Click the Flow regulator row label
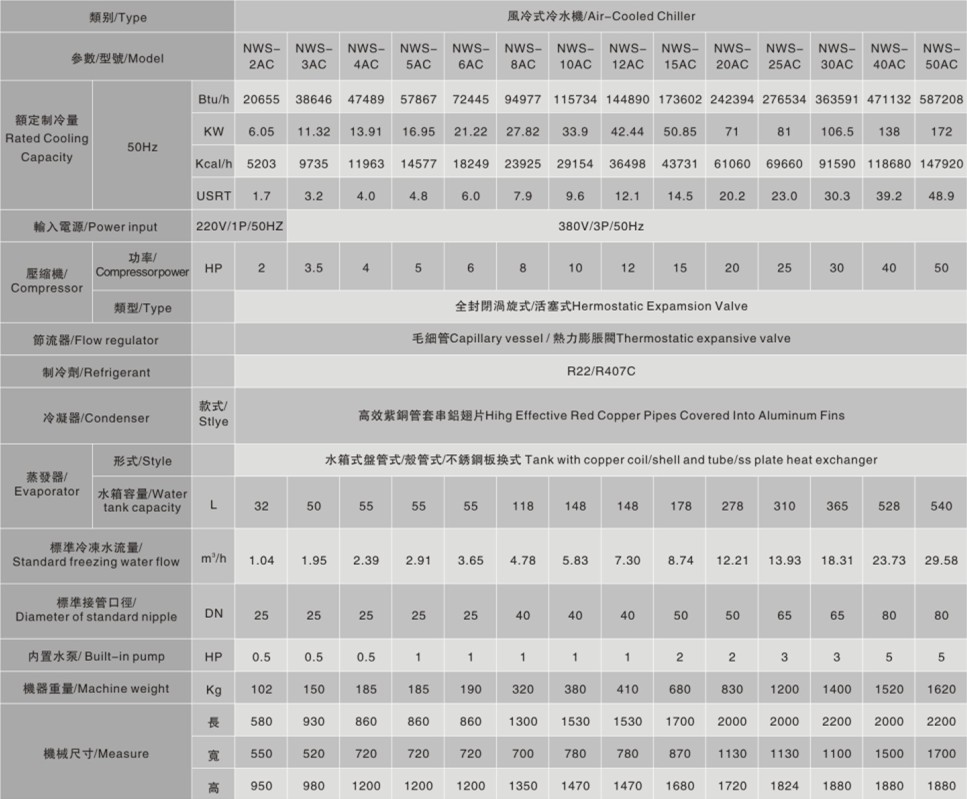 click(x=95, y=340)
